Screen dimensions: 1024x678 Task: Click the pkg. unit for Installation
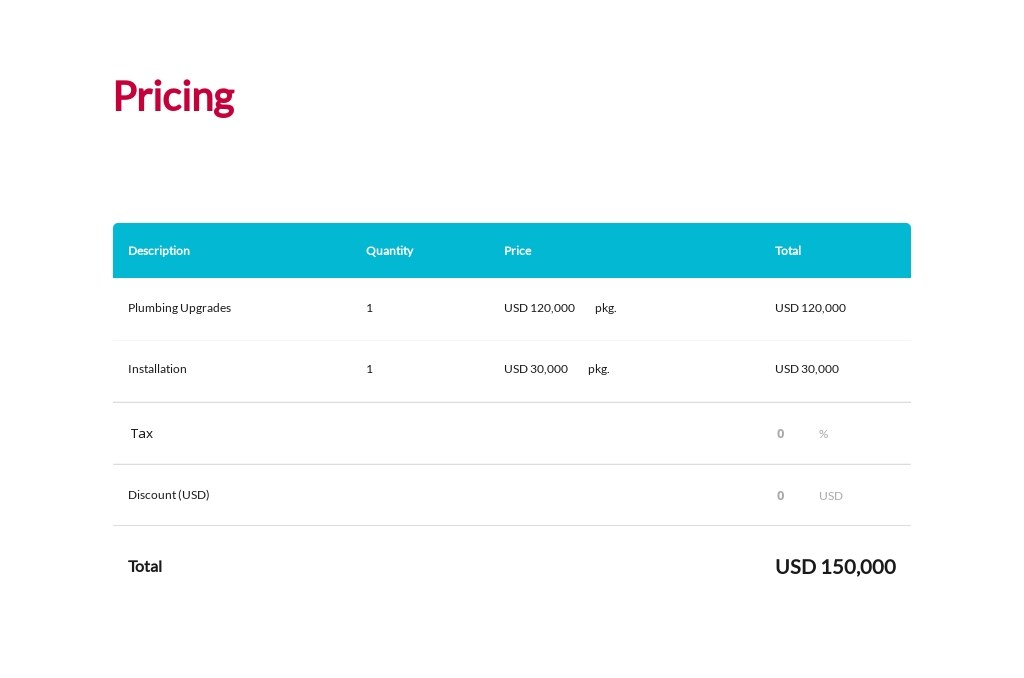[598, 369]
